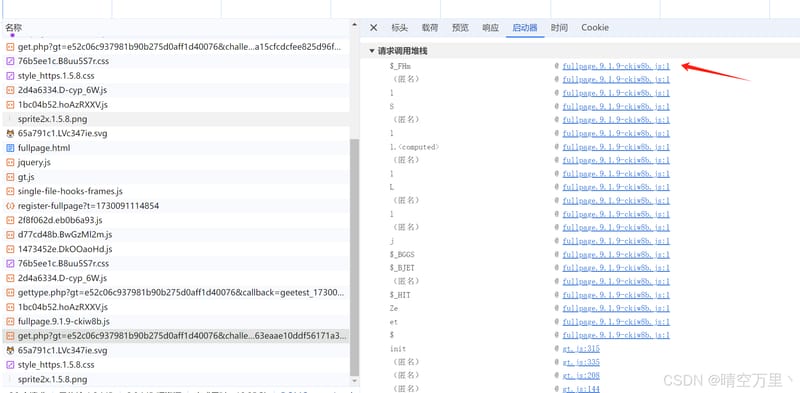Viewport: 800px width, 393px height.
Task: Open the source link for l.<computed>
Action: [x=616, y=147]
